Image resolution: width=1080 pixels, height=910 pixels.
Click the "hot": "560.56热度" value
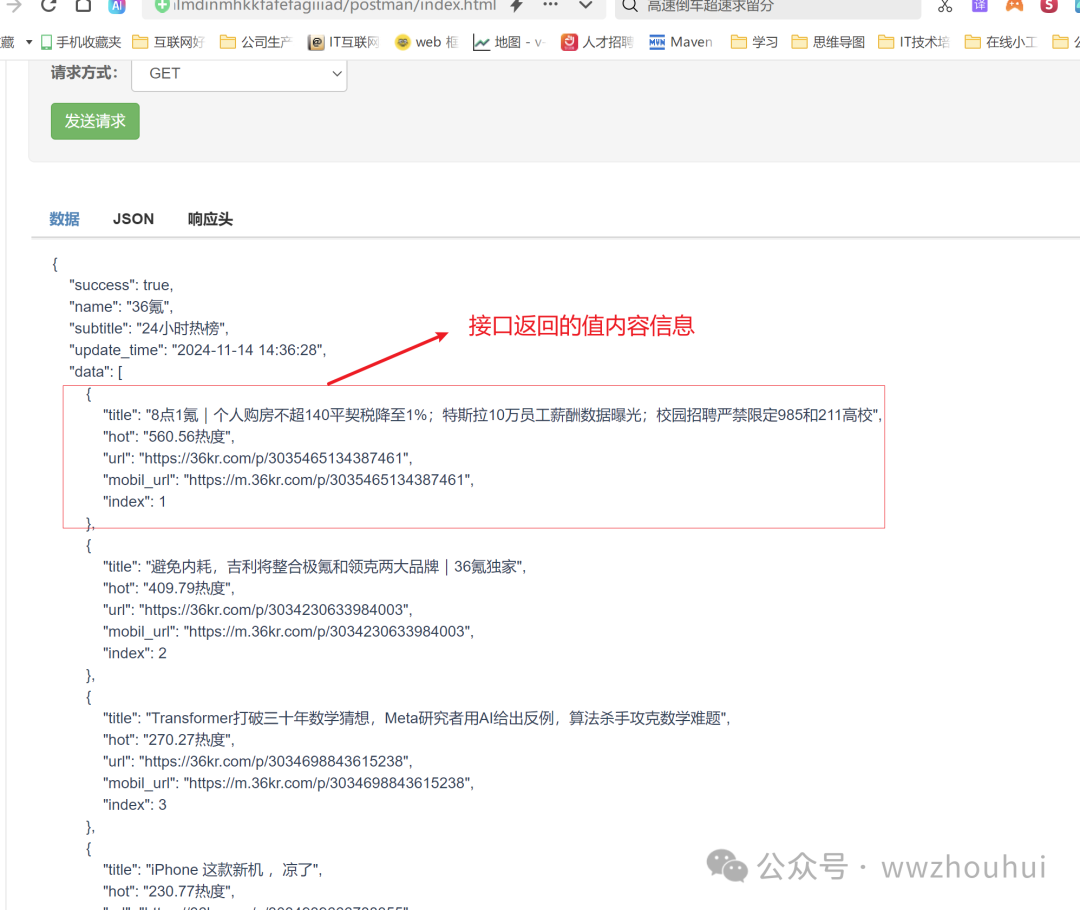tap(169, 437)
